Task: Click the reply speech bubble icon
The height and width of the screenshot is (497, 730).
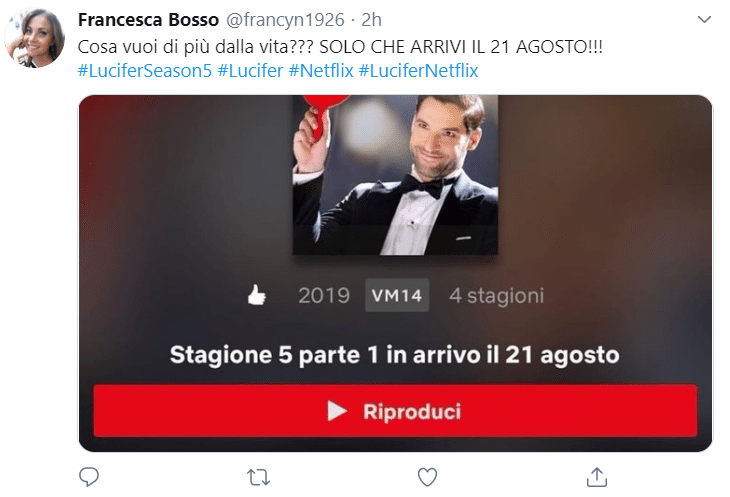Action: (89, 477)
